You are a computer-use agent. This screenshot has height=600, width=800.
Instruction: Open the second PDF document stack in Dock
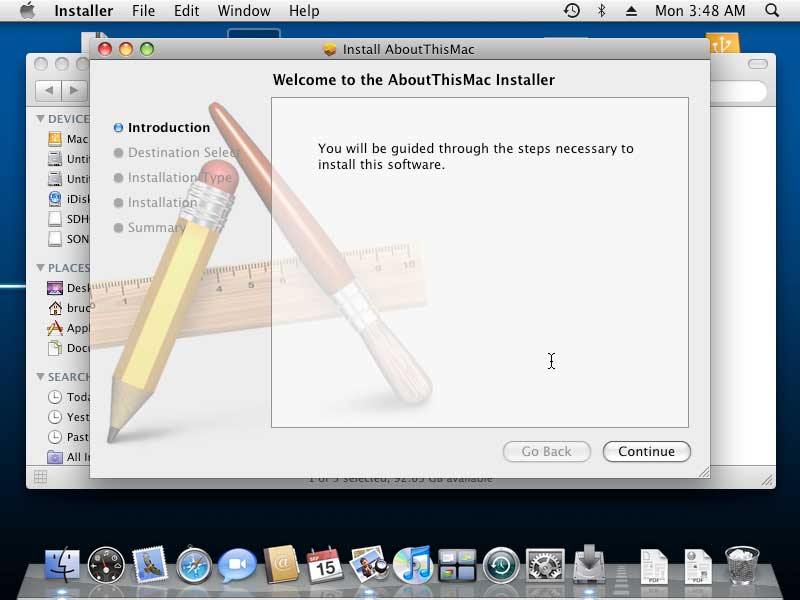(698, 565)
